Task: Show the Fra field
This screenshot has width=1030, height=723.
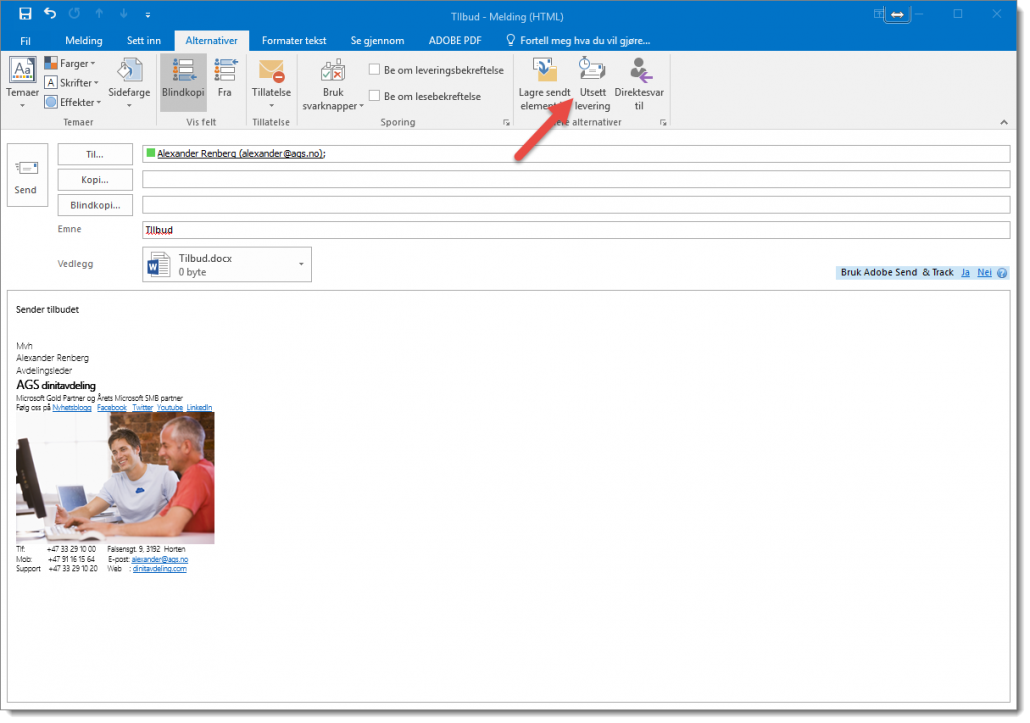Action: (x=224, y=83)
